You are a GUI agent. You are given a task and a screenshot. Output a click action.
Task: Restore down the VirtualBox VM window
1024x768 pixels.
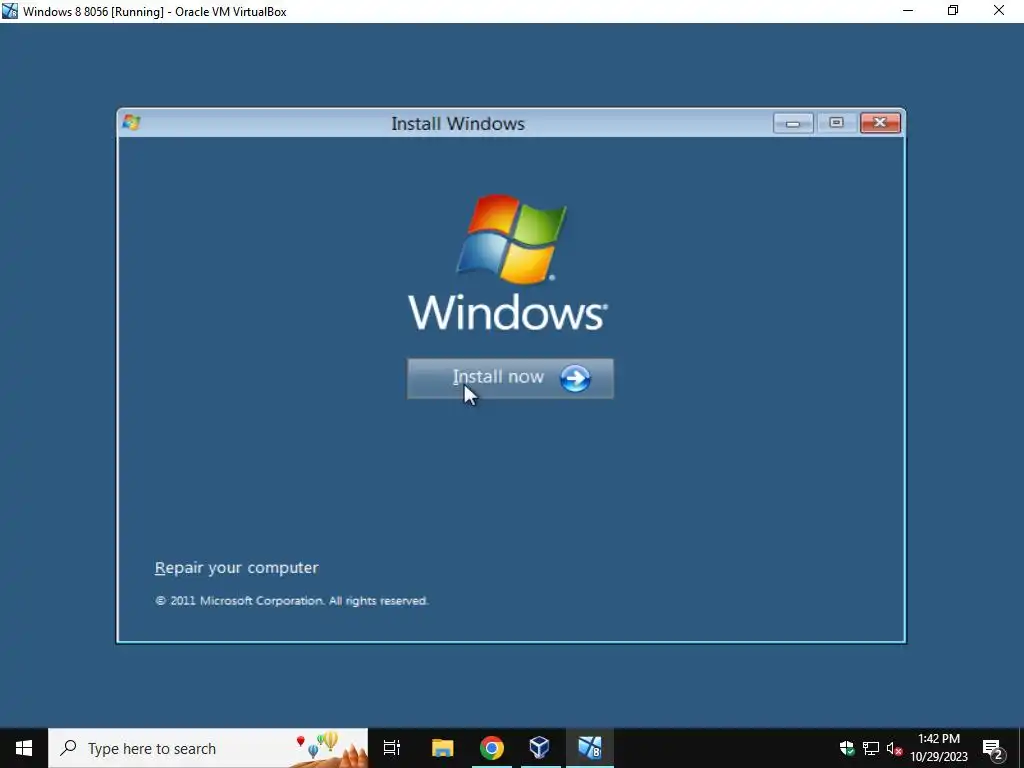[x=953, y=11]
